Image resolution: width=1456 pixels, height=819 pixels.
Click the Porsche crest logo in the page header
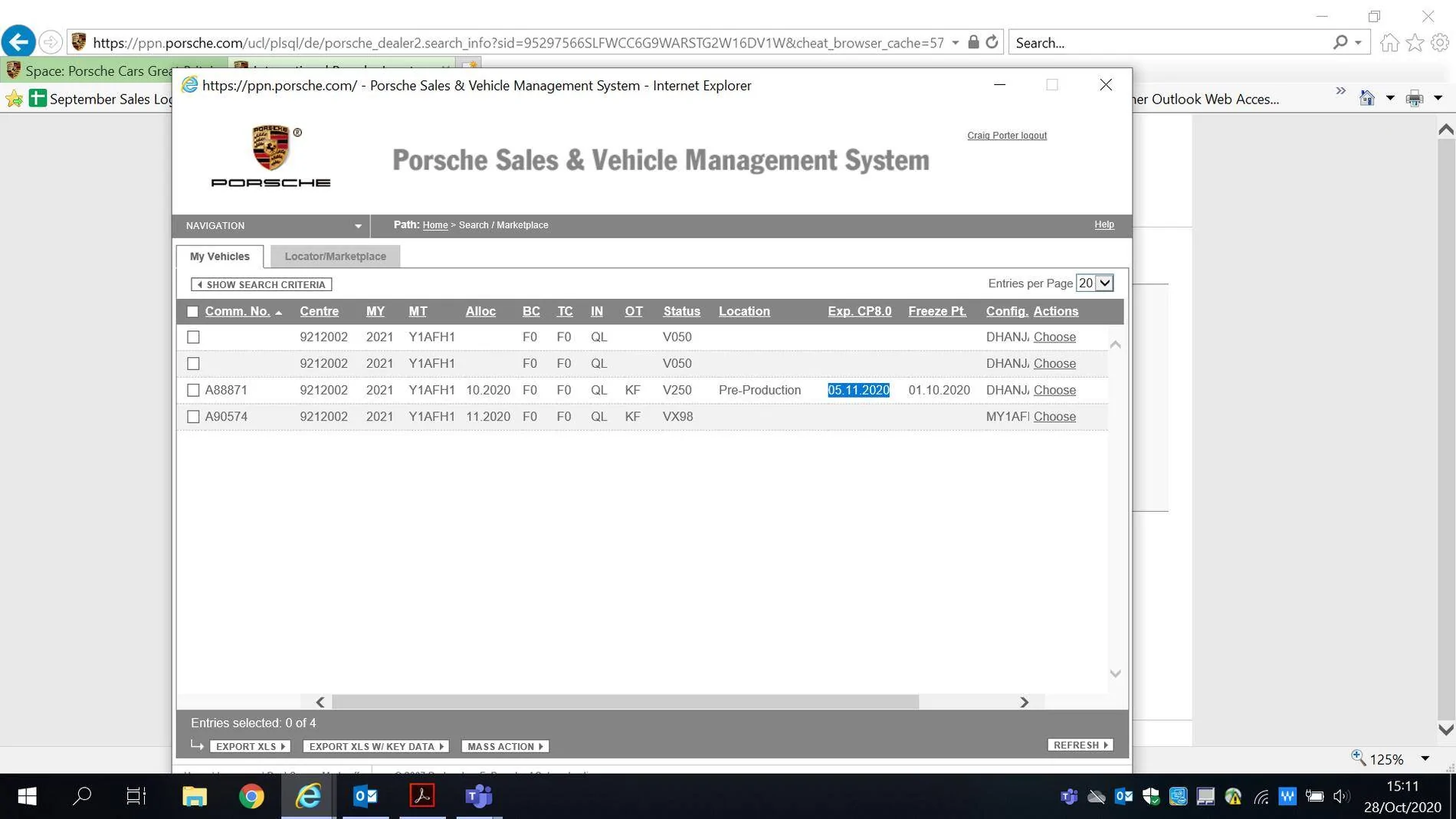click(271, 148)
